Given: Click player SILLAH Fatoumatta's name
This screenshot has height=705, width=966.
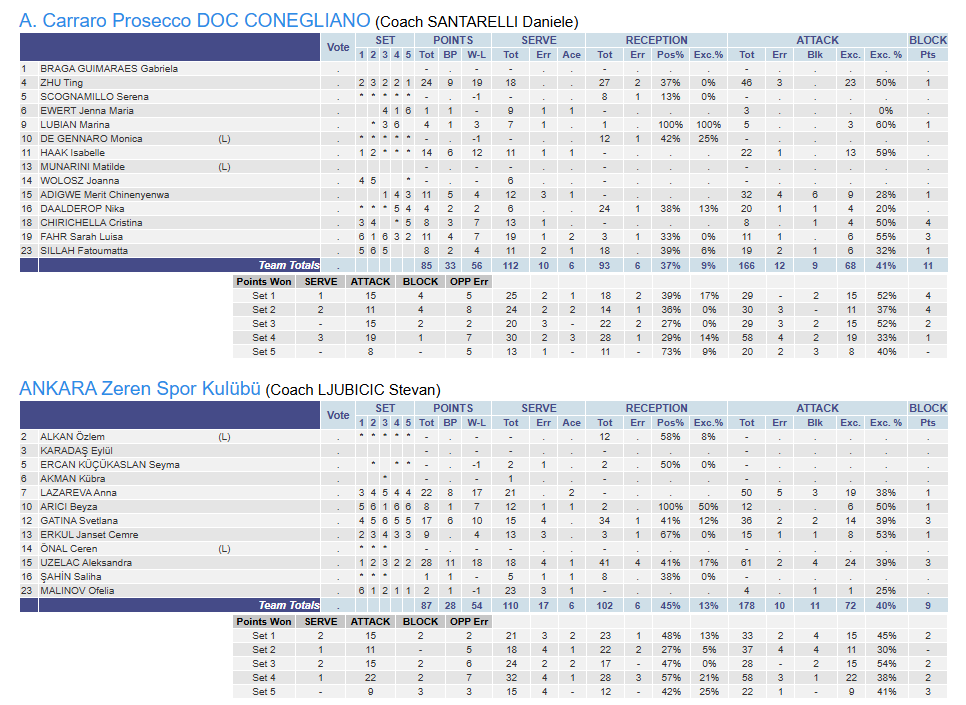Looking at the screenshot, I should point(84,251).
